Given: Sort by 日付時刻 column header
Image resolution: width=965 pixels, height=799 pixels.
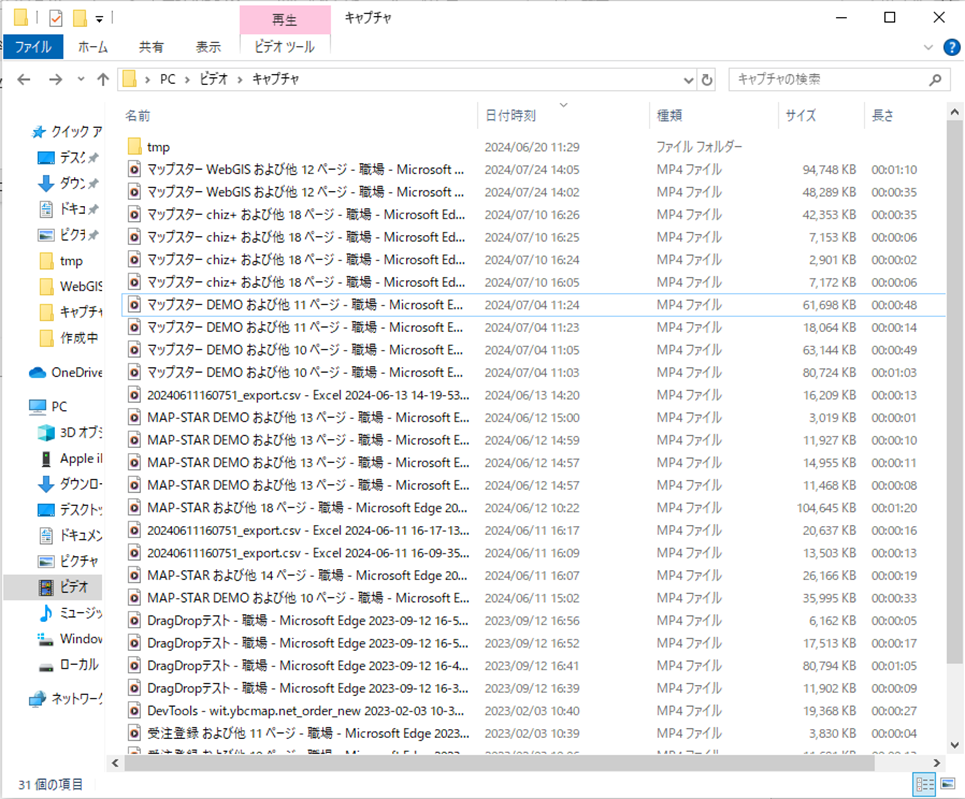Looking at the screenshot, I should (511, 115).
